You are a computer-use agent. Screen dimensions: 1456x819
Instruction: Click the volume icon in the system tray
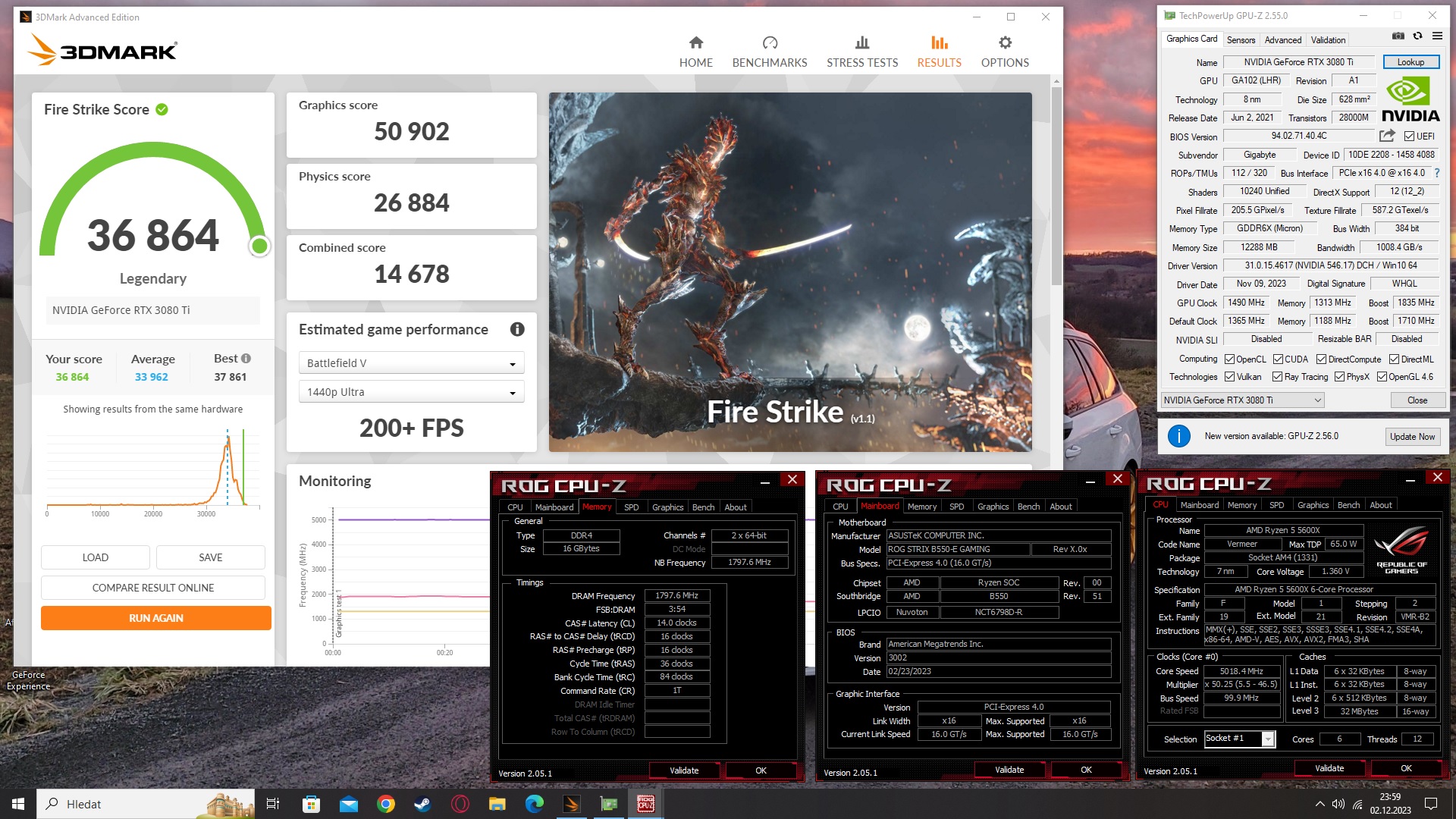coord(1338,804)
